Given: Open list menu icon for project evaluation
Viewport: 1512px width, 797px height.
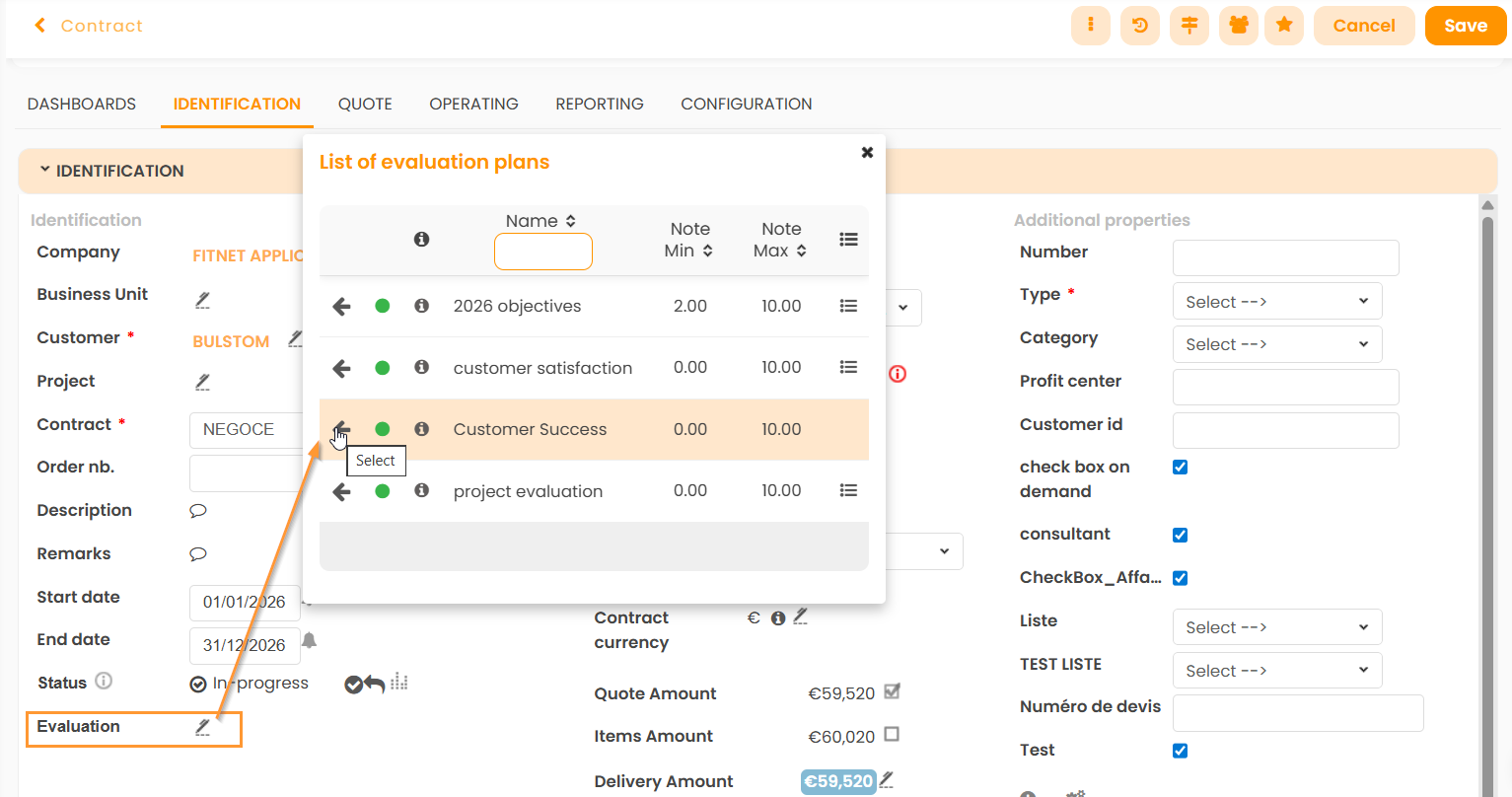Looking at the screenshot, I should [x=847, y=491].
